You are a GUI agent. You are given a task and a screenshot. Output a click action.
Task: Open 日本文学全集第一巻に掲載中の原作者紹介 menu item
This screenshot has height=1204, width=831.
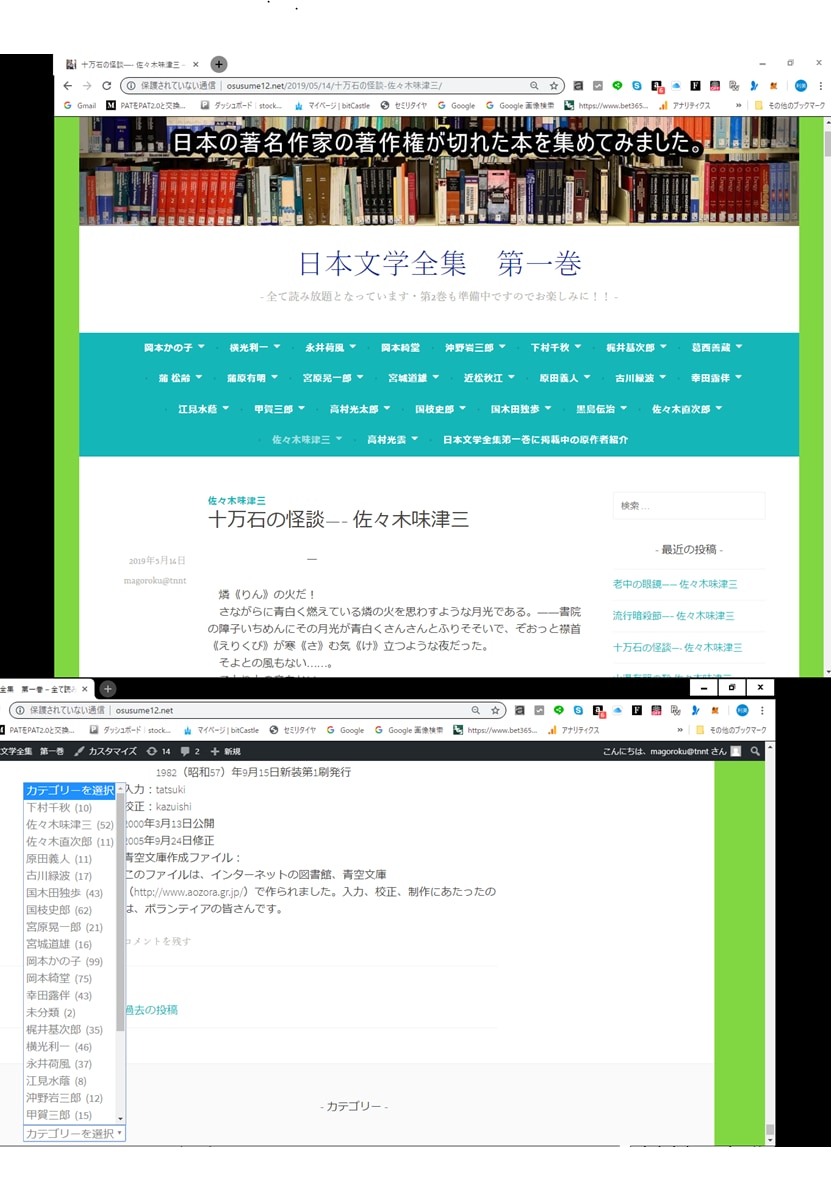click(x=536, y=440)
